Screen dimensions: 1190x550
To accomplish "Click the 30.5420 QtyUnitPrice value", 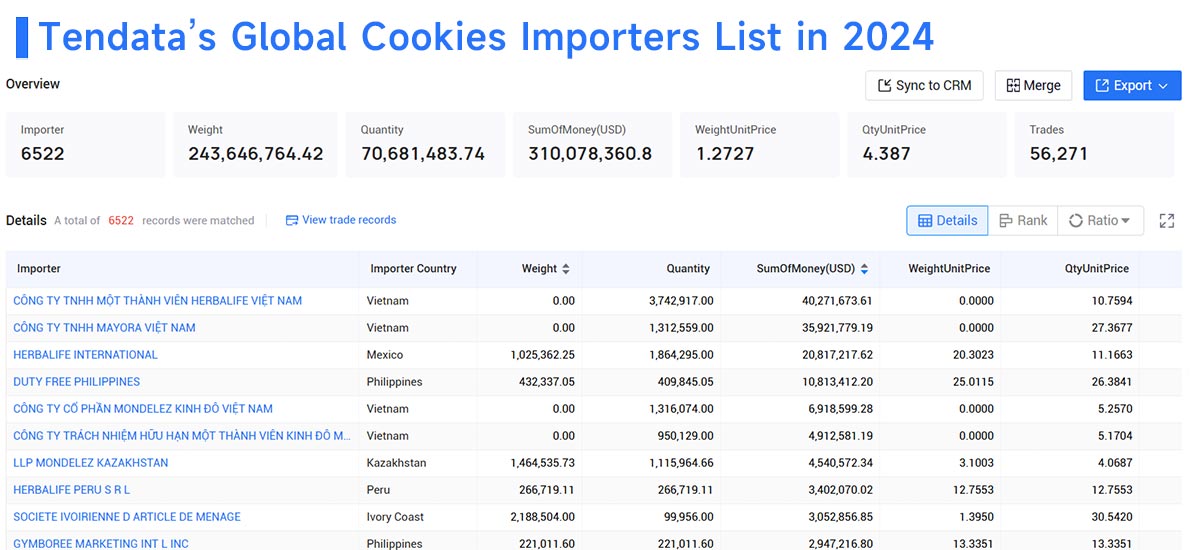I will [x=1112, y=517].
